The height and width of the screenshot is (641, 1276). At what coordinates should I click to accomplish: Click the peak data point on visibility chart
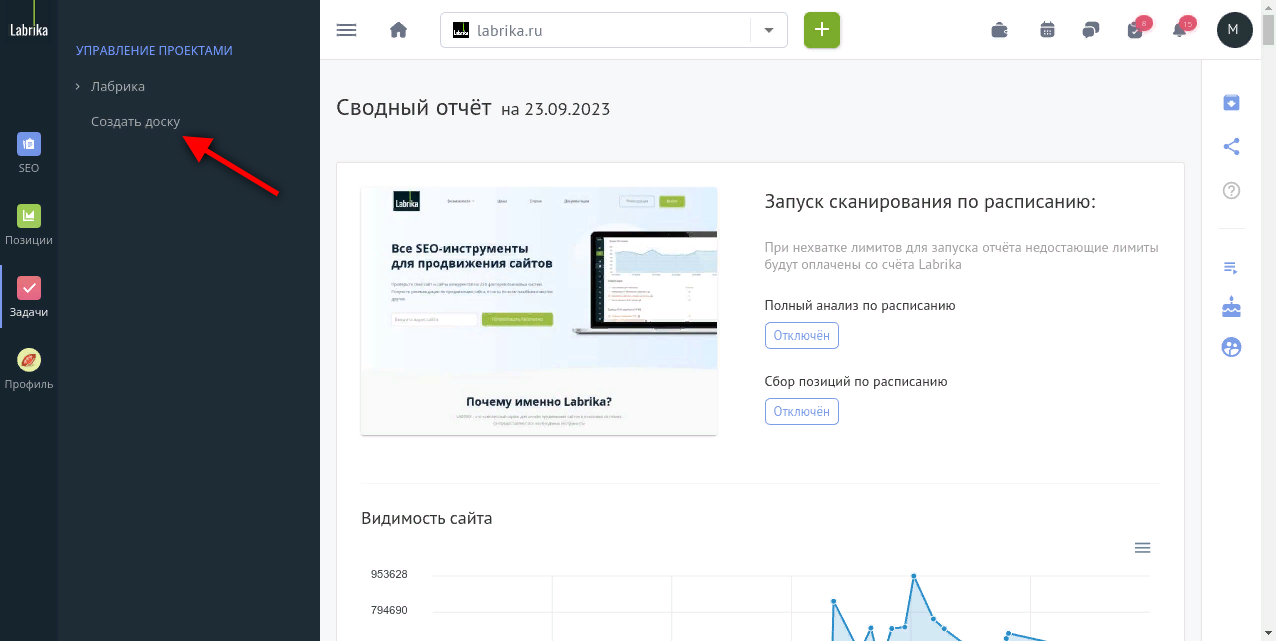[x=913, y=576]
